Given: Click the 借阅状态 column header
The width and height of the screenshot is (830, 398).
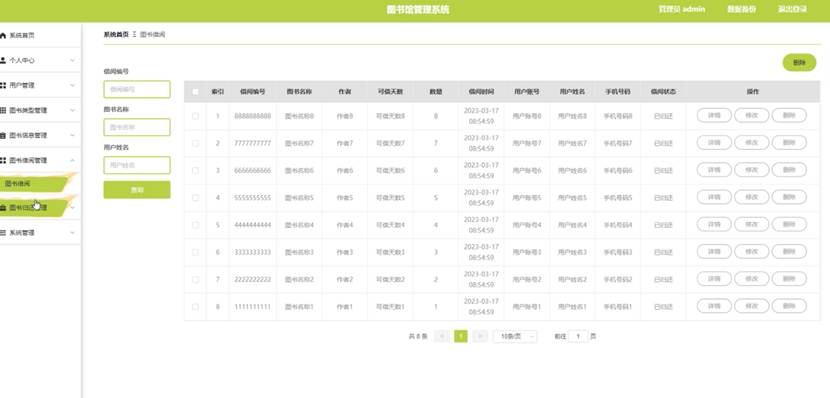Looking at the screenshot, I should click(663, 92).
